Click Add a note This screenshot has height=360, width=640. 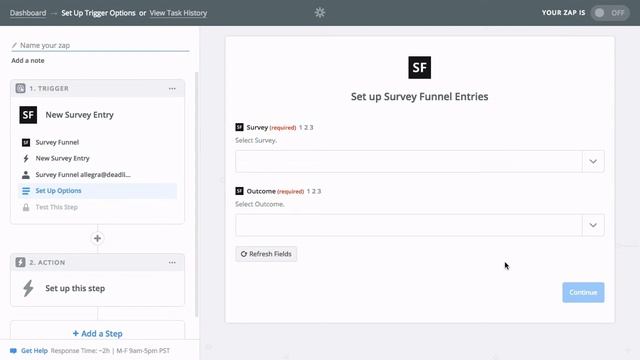click(28, 60)
